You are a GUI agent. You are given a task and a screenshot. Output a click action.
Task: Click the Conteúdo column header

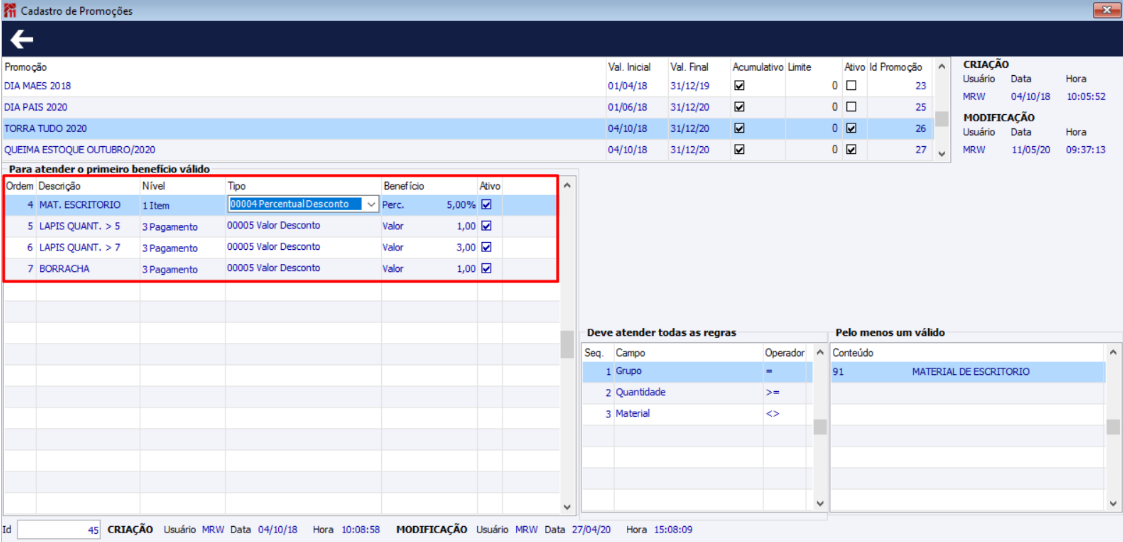coord(852,353)
